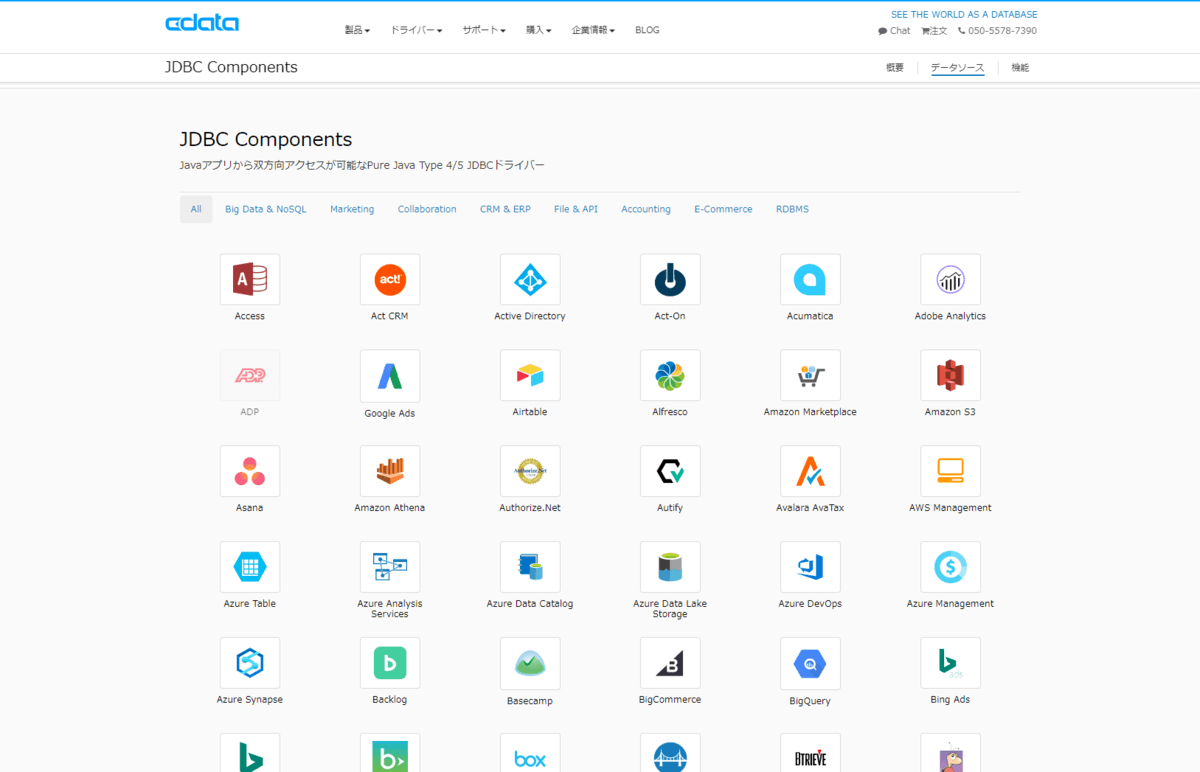Click the BigQuery connector icon
This screenshot has height=772, width=1200.
[x=810, y=662]
